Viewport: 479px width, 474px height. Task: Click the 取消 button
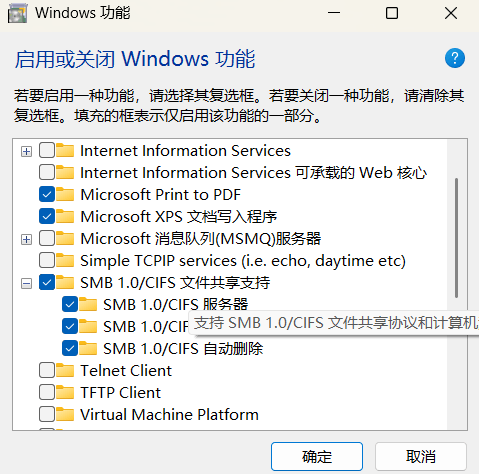point(421,456)
